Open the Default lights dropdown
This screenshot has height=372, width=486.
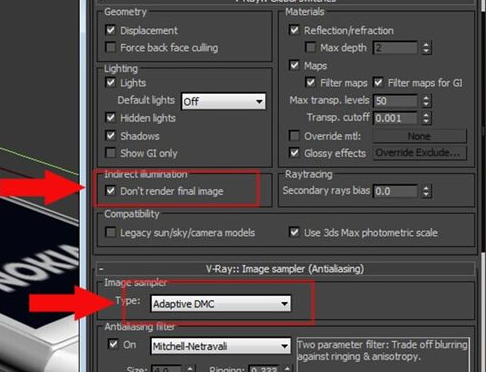224,101
